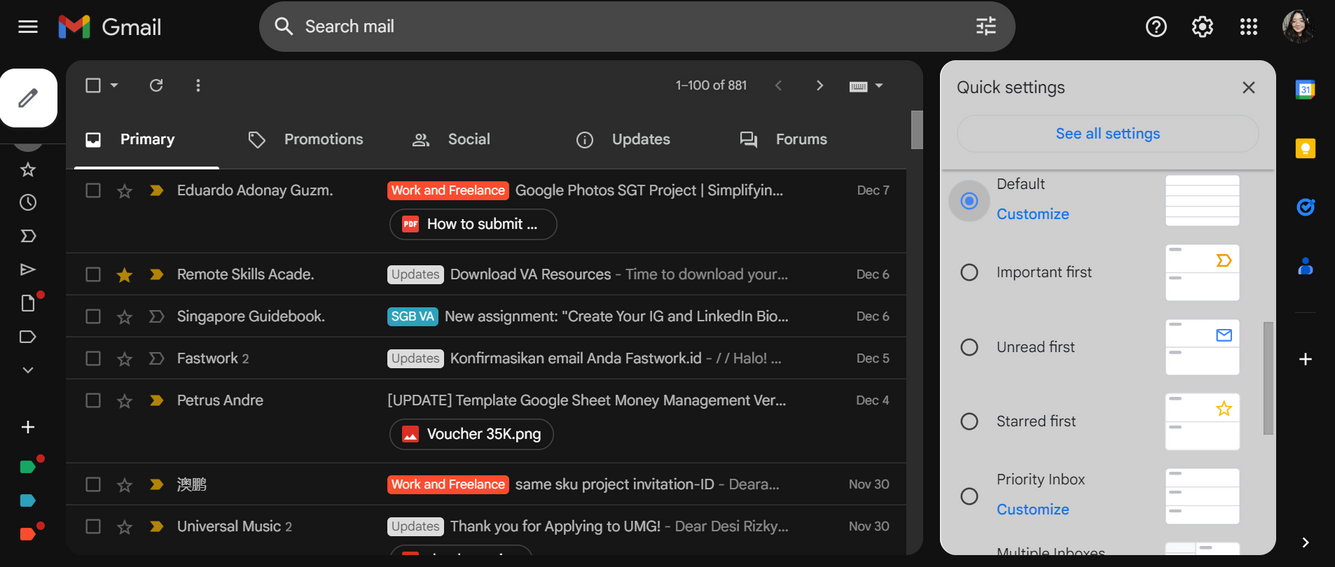Open Google Tasks side panel icon
1335x567 pixels.
pos(1305,207)
